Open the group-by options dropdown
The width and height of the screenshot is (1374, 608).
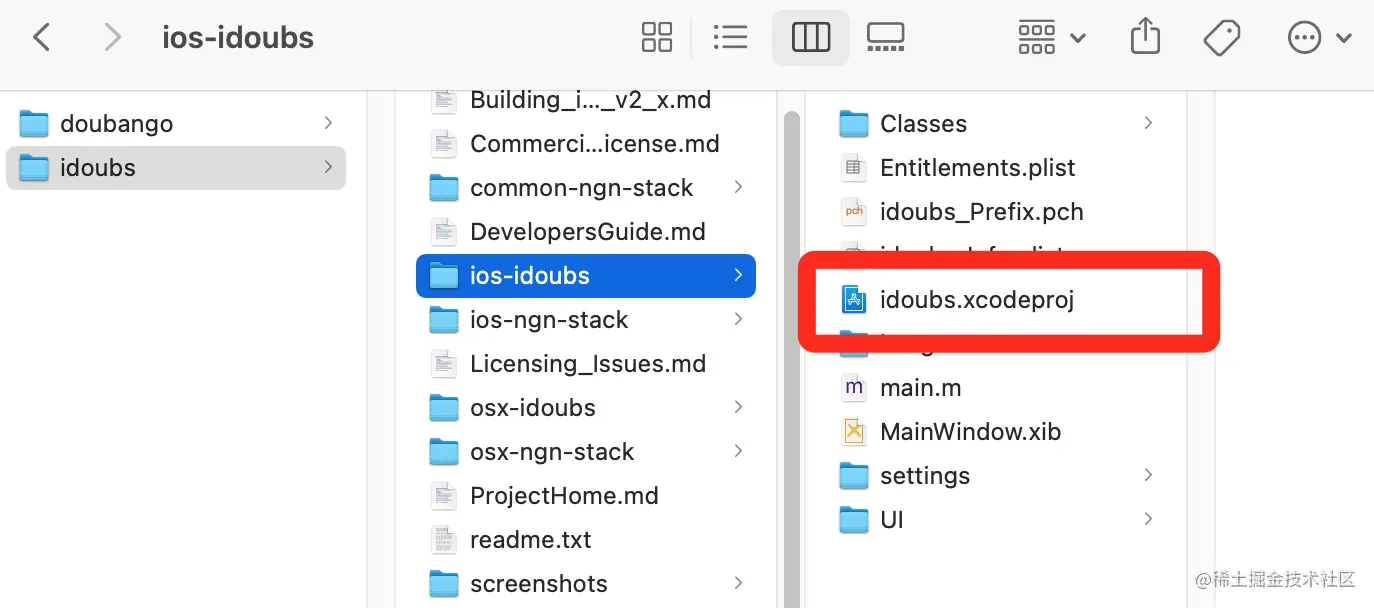[x=1051, y=38]
